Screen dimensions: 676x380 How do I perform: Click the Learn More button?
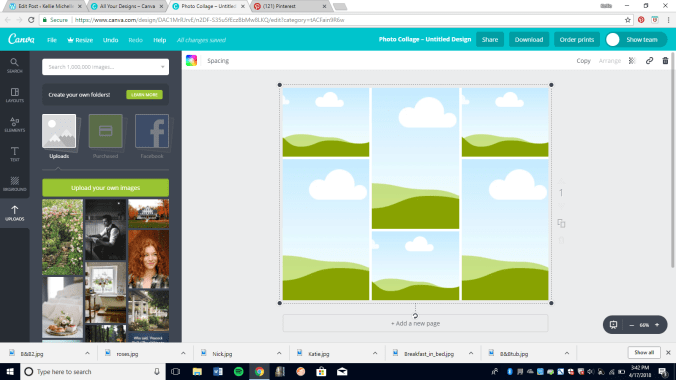pyautogui.click(x=144, y=94)
